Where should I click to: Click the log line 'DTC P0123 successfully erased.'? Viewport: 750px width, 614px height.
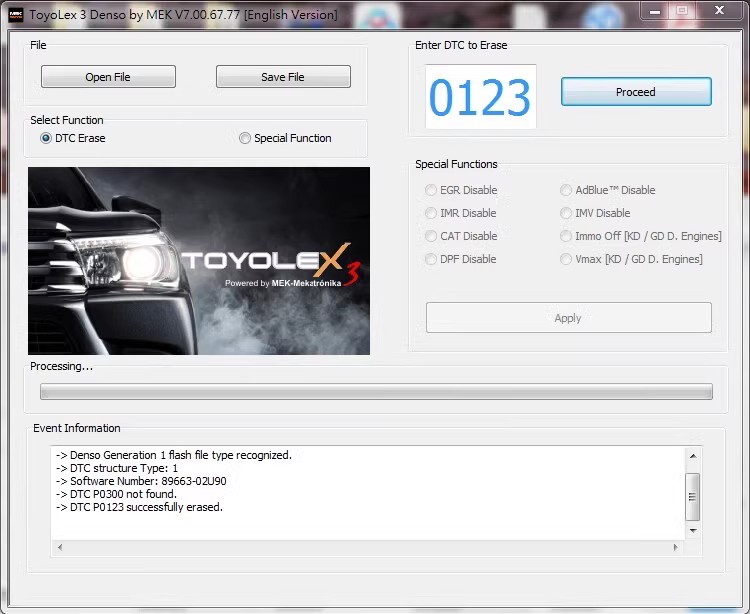click(x=139, y=507)
